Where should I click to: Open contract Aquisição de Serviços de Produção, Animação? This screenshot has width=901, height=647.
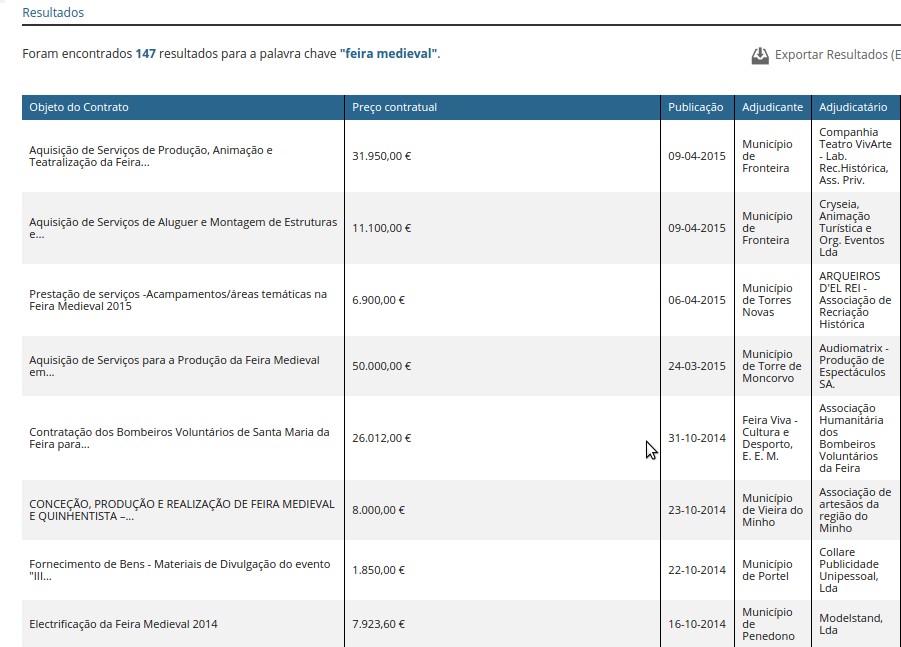(150, 156)
